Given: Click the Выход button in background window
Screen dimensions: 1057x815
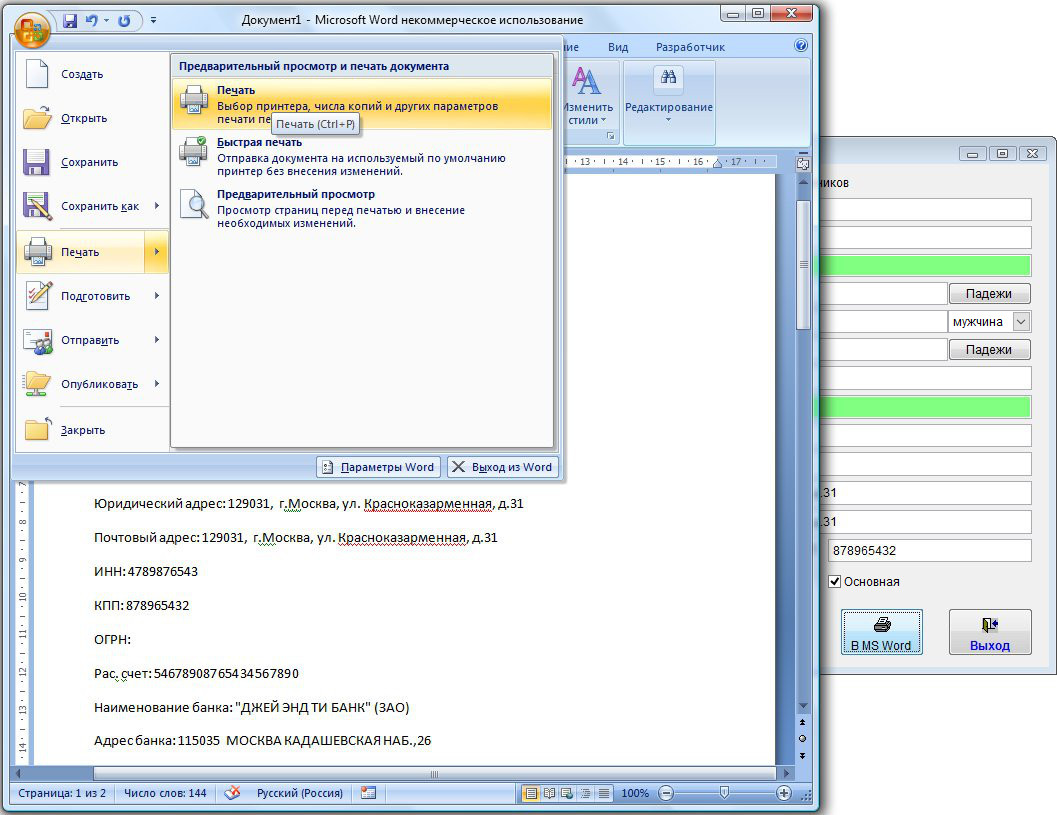Looking at the screenshot, I should 990,632.
